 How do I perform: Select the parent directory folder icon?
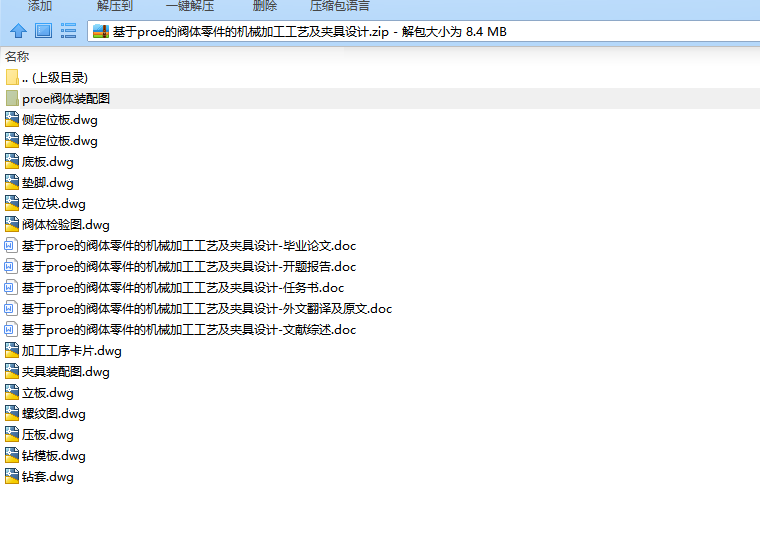coord(12,78)
